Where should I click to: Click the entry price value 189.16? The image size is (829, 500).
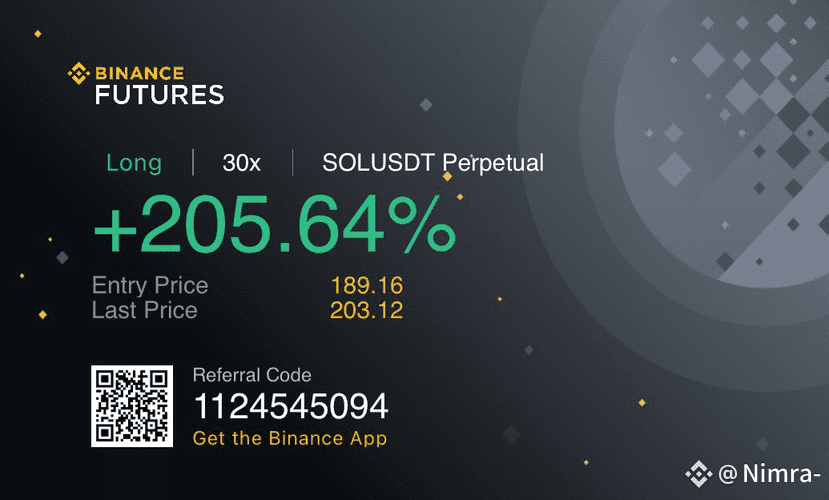(366, 285)
